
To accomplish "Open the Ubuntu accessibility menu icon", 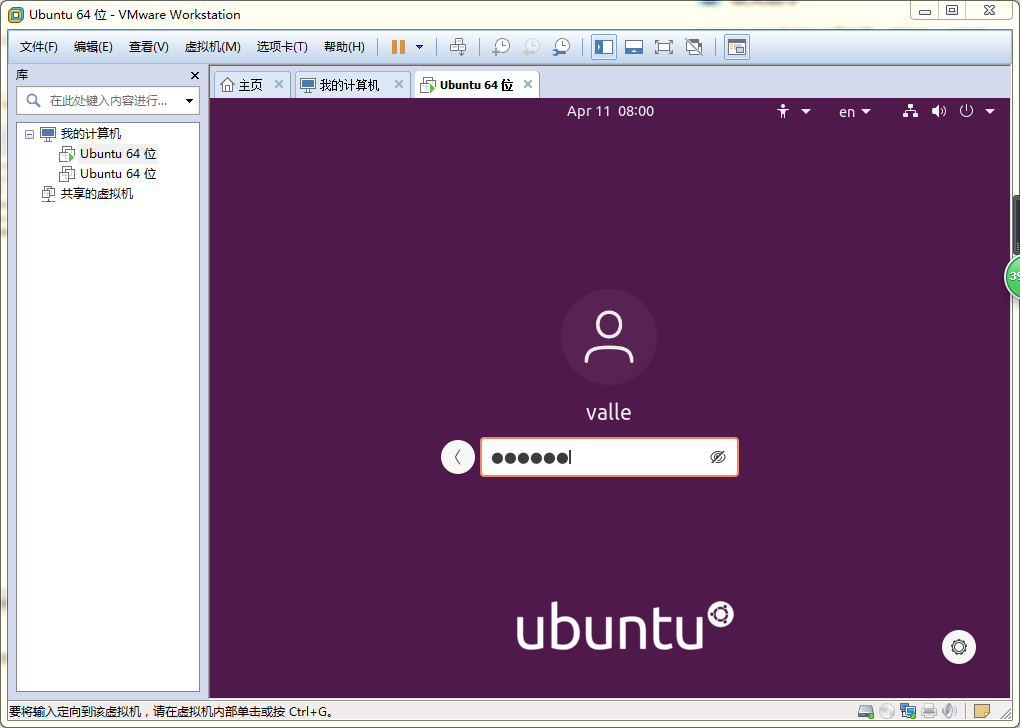I will click(x=783, y=111).
